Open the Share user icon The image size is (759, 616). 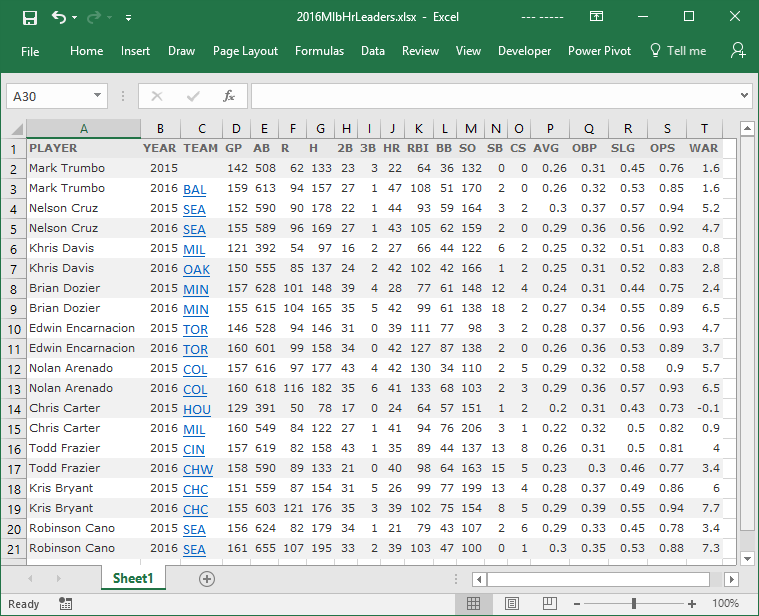coord(738,50)
